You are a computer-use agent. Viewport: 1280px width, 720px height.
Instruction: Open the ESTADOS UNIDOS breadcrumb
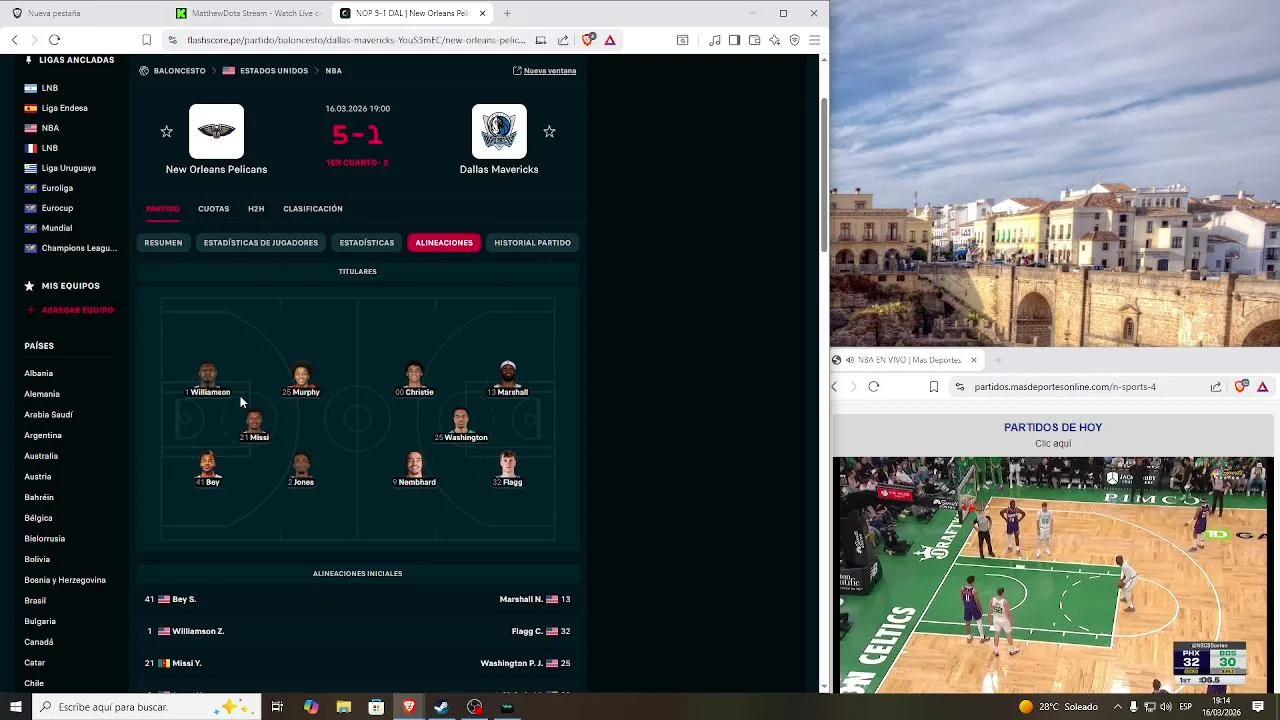[x=273, y=71]
